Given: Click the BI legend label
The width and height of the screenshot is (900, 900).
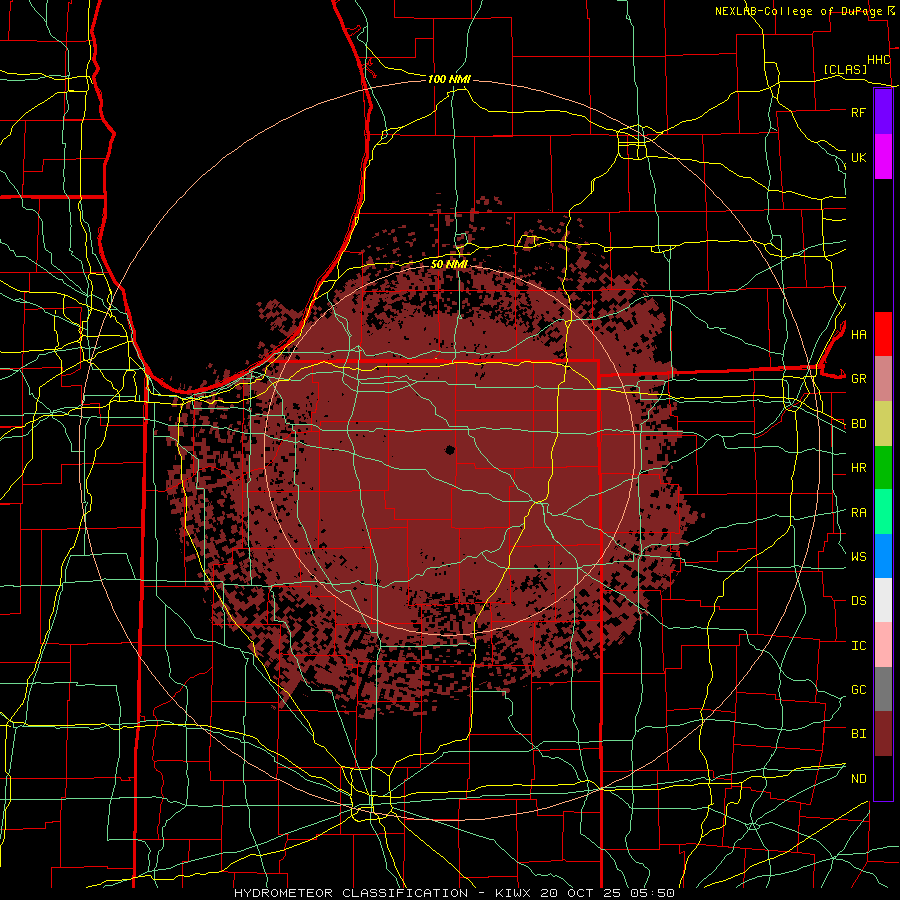Looking at the screenshot, I should click(859, 734).
